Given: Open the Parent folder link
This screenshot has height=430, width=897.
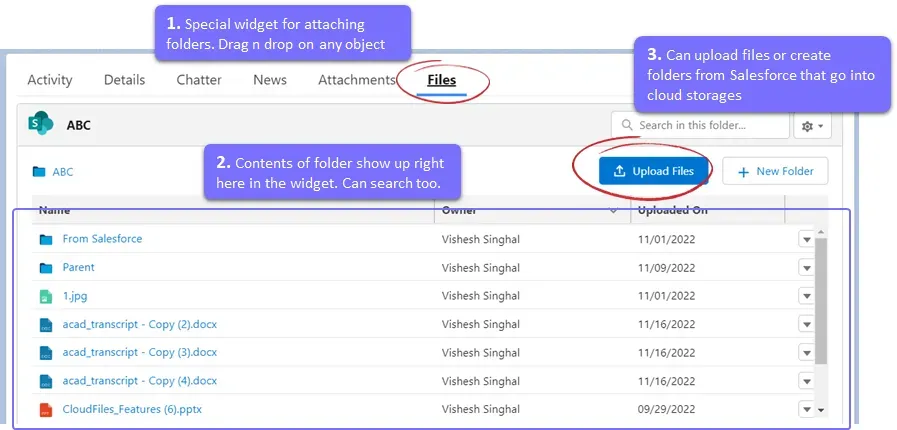Looking at the screenshot, I should tap(78, 267).
